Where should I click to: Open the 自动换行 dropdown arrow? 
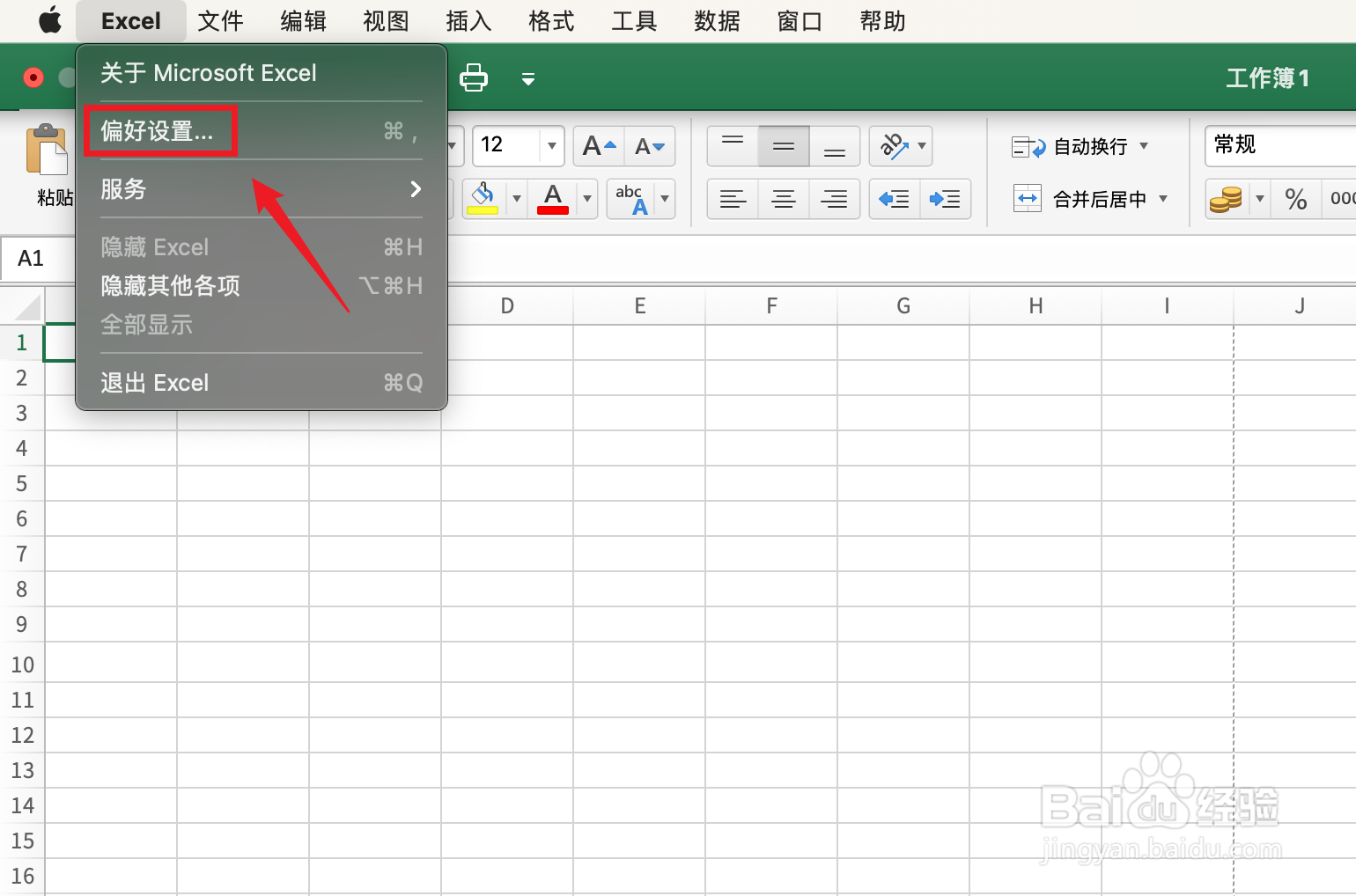[x=1144, y=146]
